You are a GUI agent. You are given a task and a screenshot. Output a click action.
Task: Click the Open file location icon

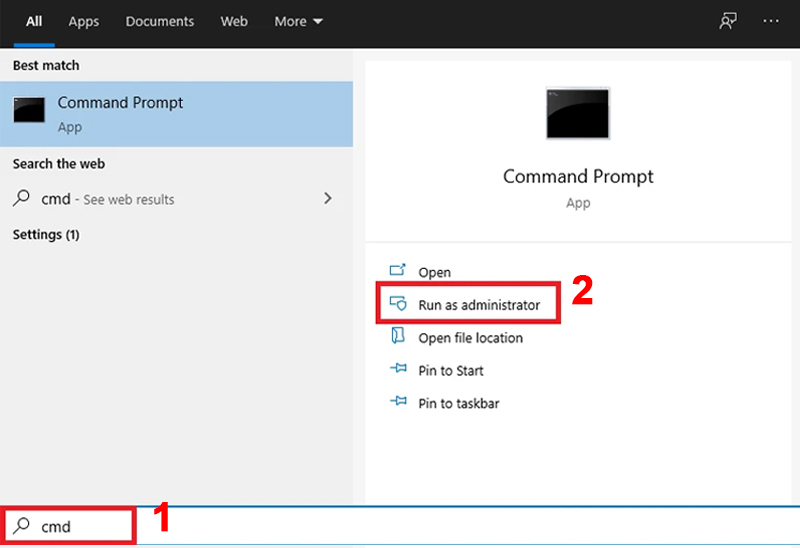[x=397, y=336]
